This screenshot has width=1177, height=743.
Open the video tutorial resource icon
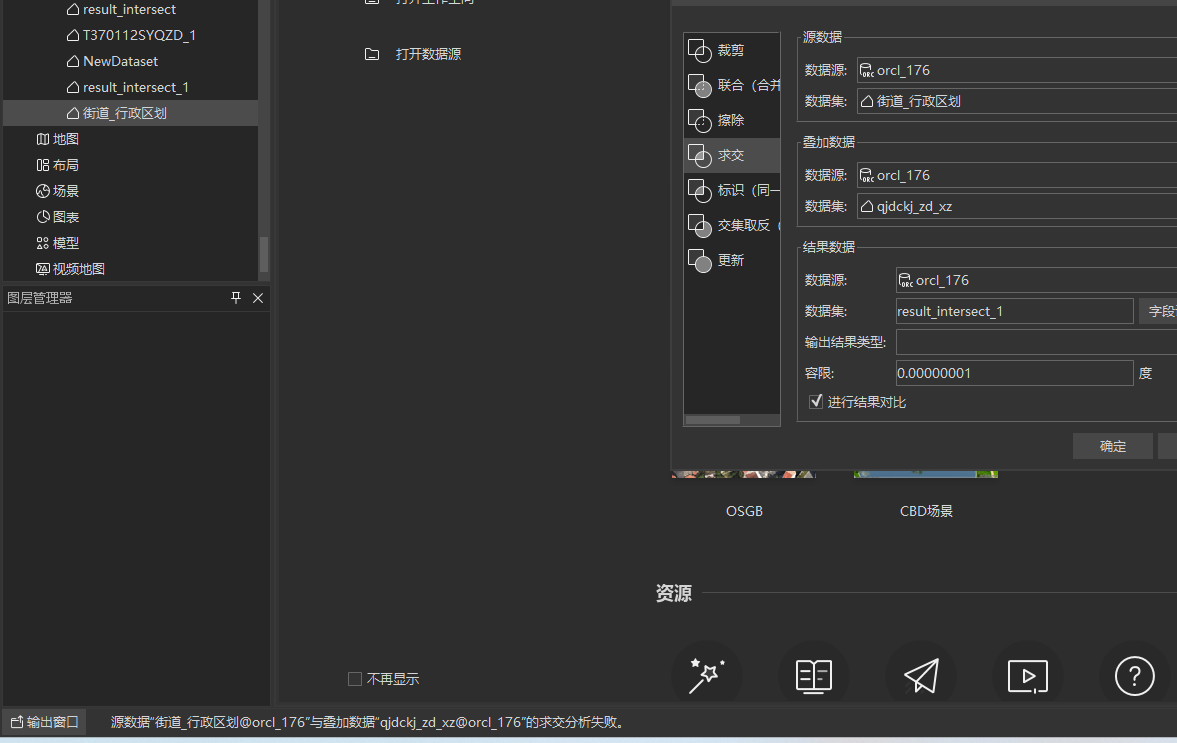click(1028, 676)
